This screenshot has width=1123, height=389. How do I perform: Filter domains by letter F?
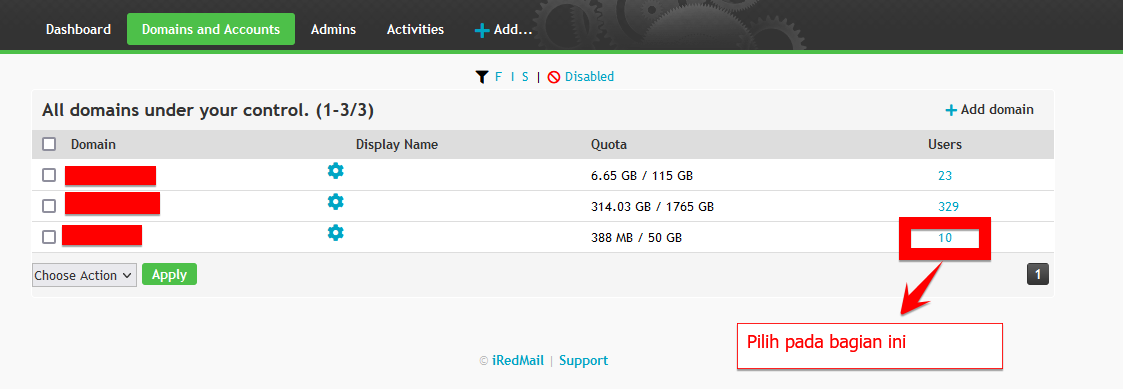click(x=498, y=77)
